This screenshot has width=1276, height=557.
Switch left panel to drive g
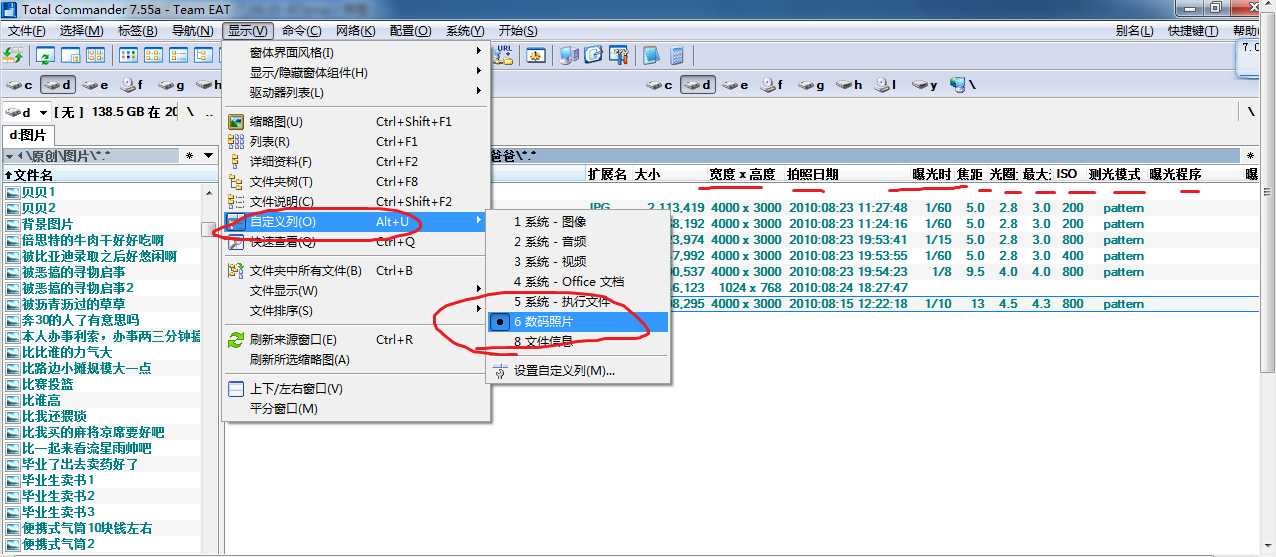coord(171,85)
